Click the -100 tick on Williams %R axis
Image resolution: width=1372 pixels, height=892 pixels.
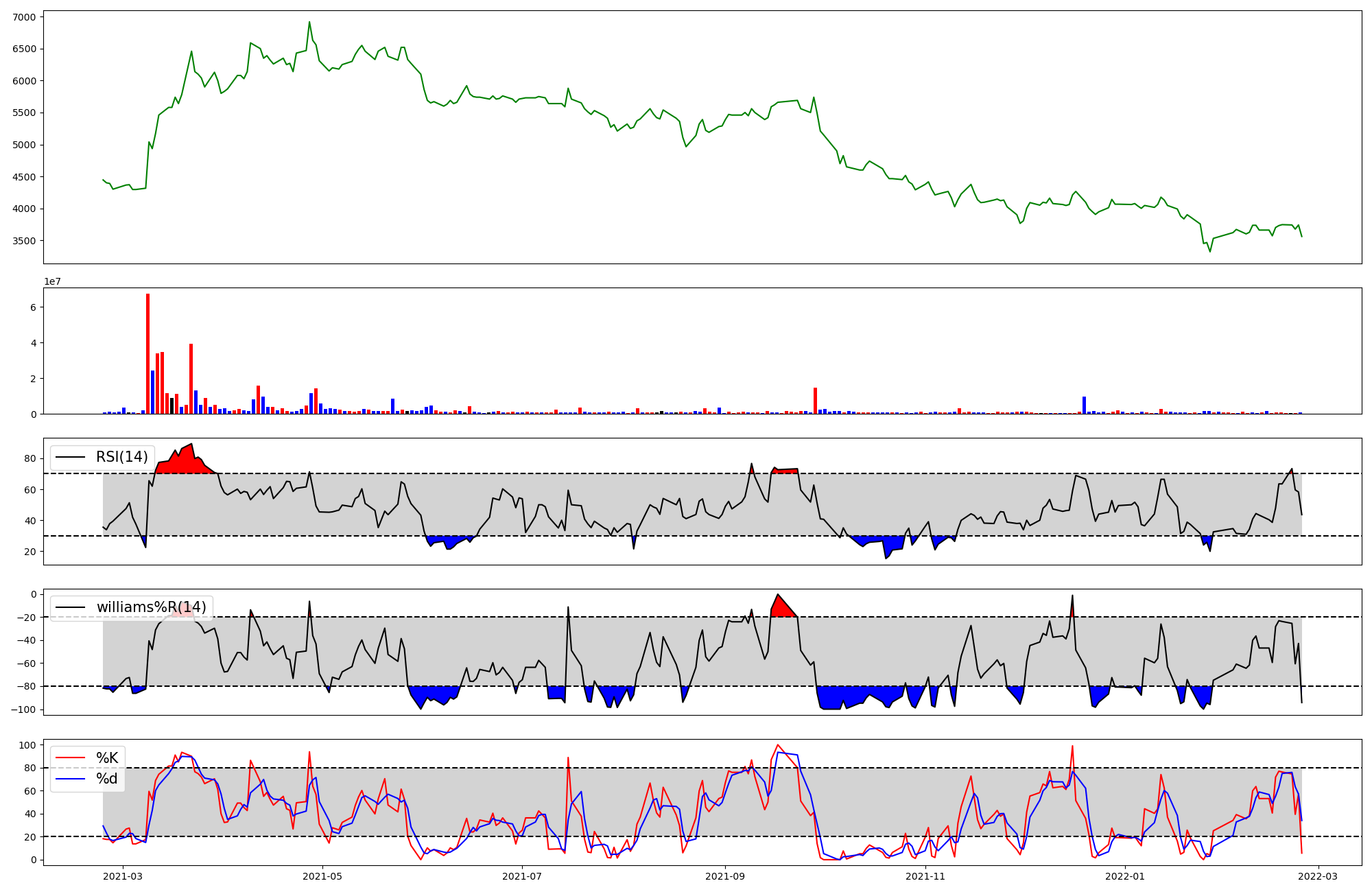tap(22, 709)
